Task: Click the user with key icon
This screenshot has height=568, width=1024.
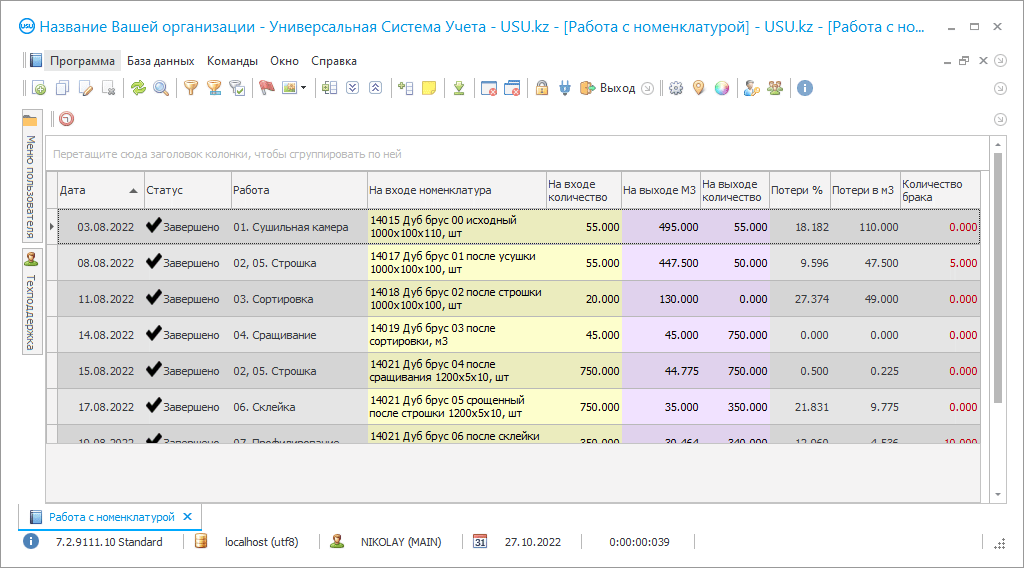Action: point(752,88)
